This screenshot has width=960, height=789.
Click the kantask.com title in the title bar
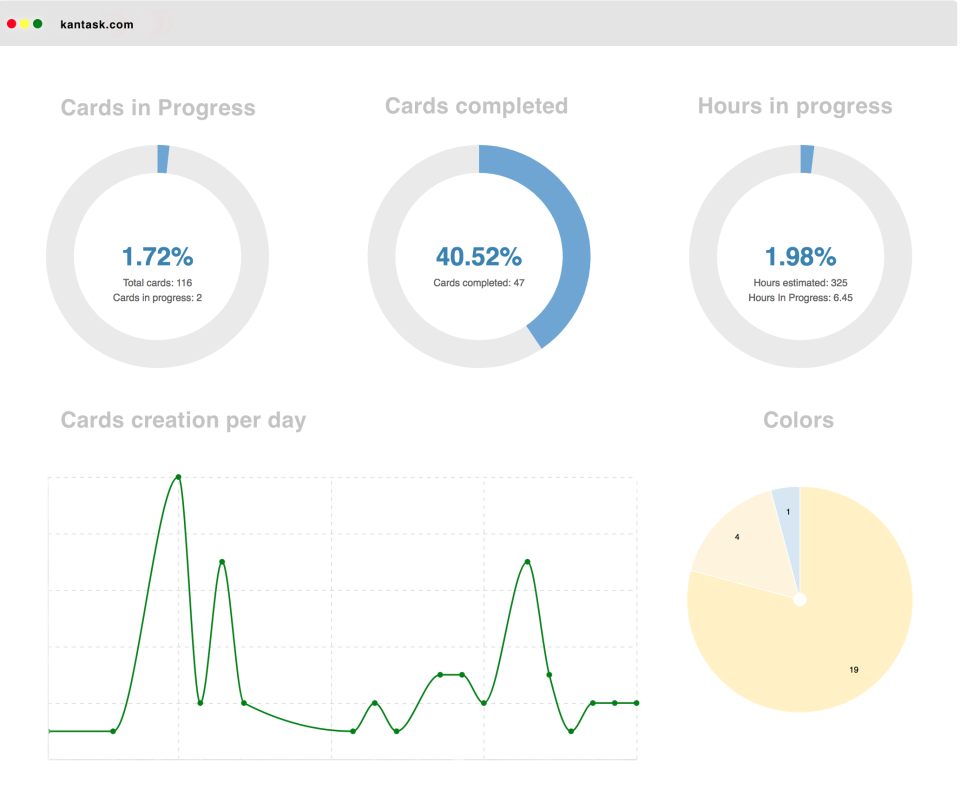[99, 24]
